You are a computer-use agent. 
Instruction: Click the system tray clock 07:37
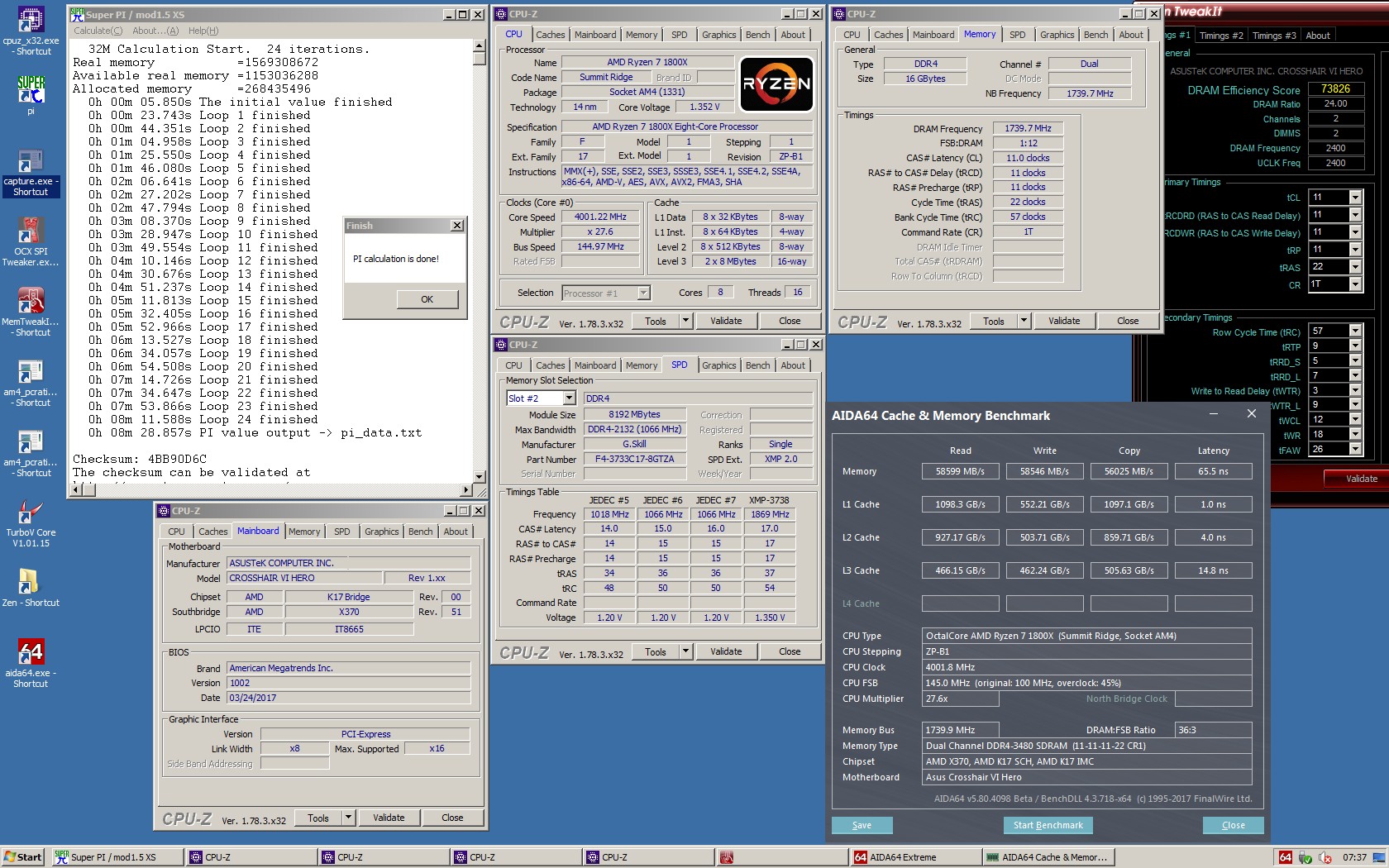click(1354, 857)
